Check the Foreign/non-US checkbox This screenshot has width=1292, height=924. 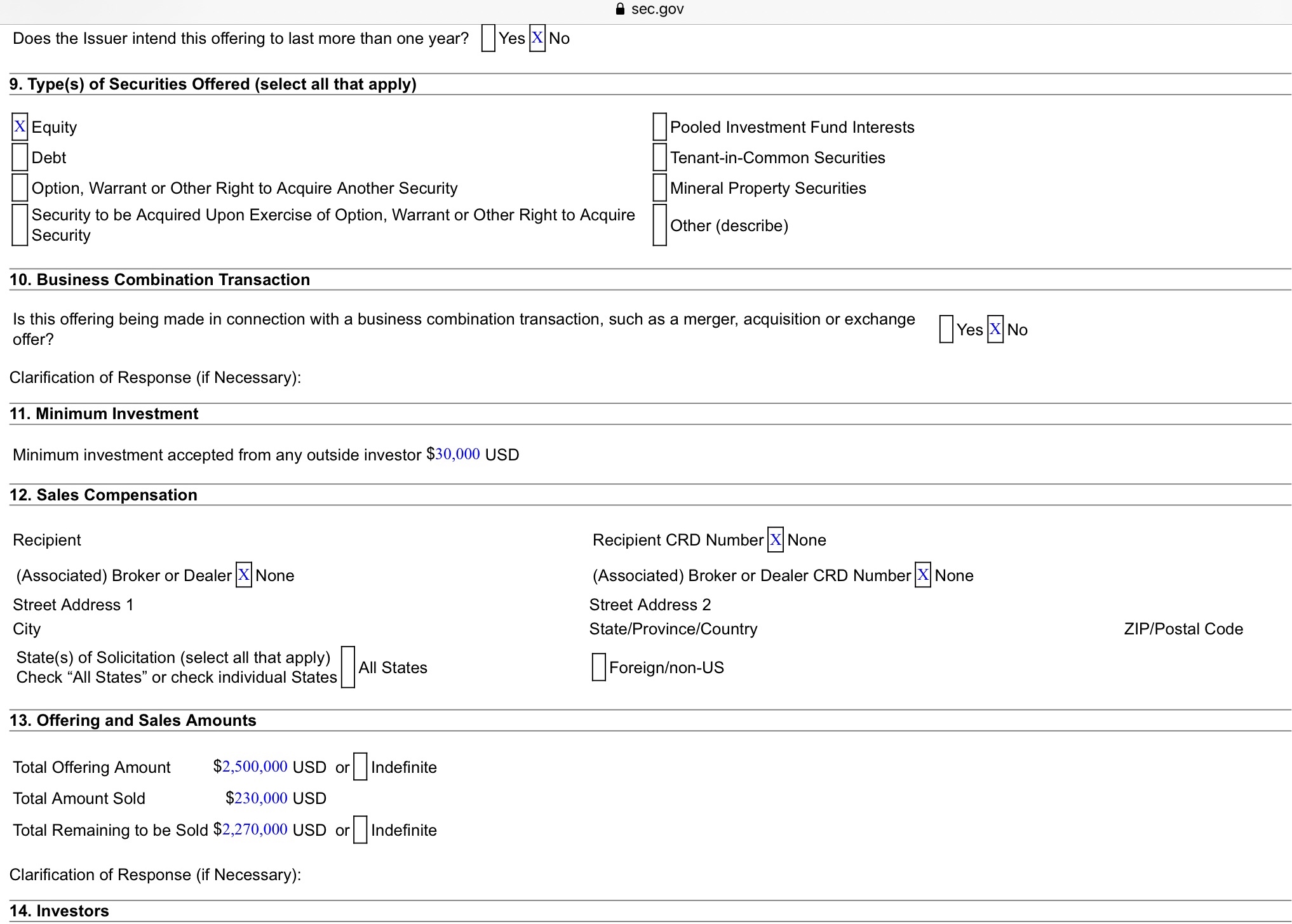(x=598, y=667)
